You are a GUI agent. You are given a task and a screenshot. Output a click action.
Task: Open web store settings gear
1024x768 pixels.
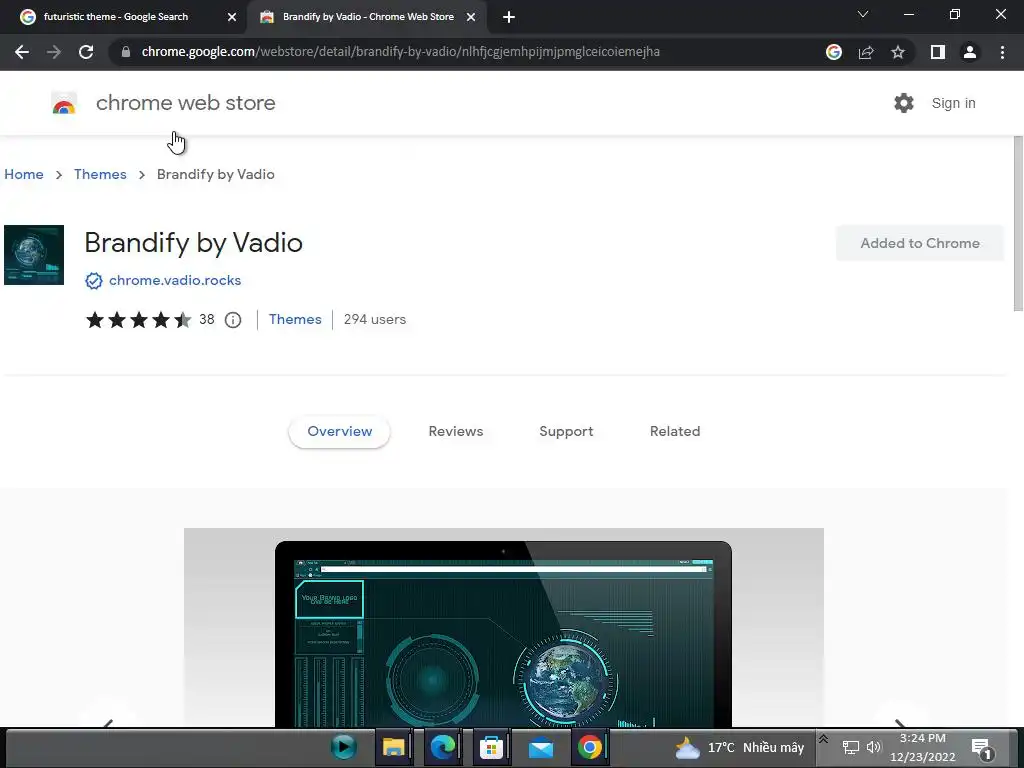(904, 103)
